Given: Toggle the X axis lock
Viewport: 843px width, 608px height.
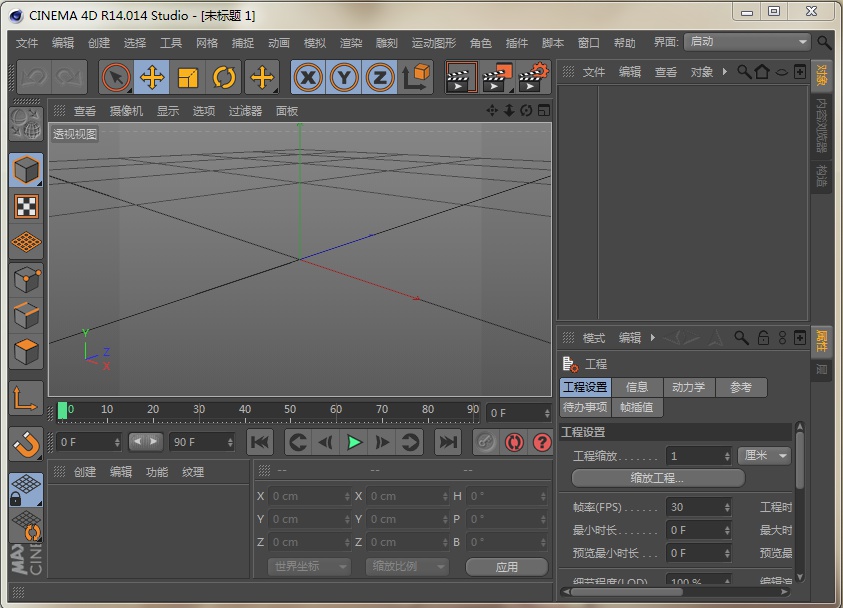Looking at the screenshot, I should [x=309, y=77].
